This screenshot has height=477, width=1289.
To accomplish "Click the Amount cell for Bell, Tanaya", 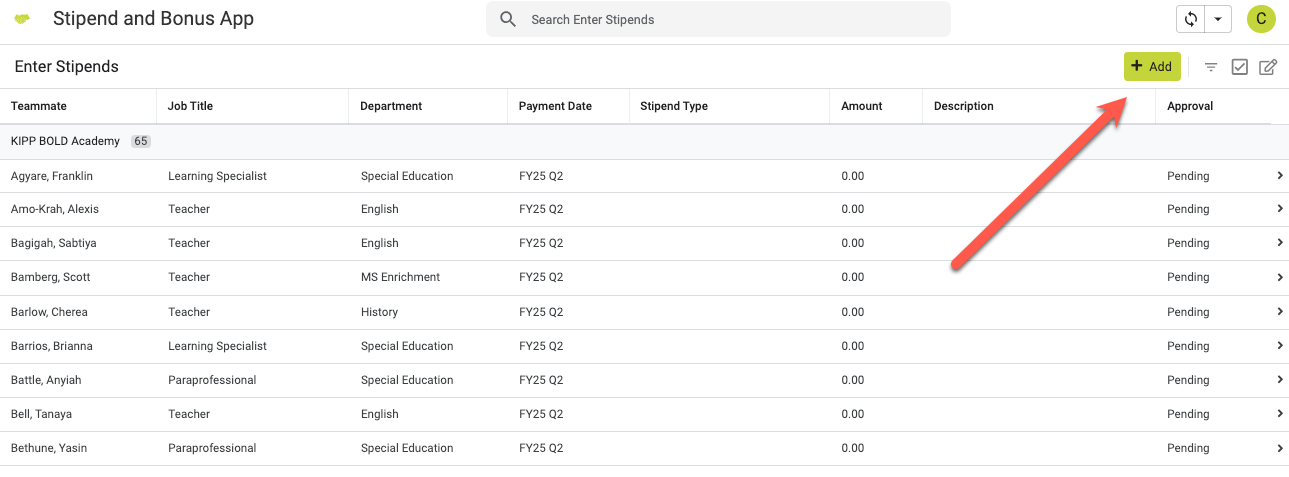I will (x=852, y=414).
